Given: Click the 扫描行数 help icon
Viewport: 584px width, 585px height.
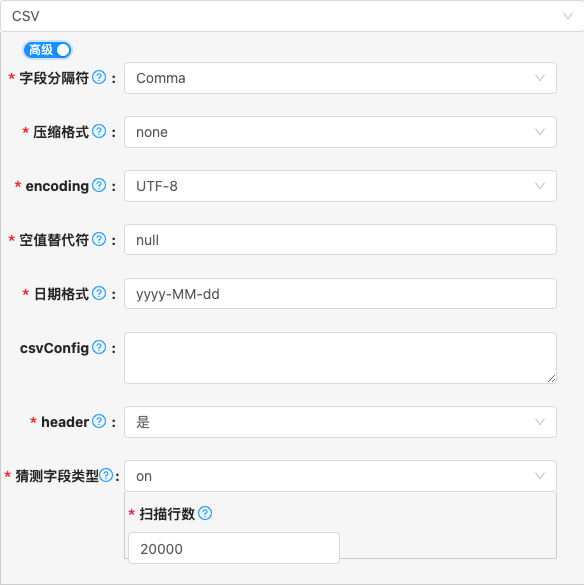Looking at the screenshot, I should pos(205,513).
